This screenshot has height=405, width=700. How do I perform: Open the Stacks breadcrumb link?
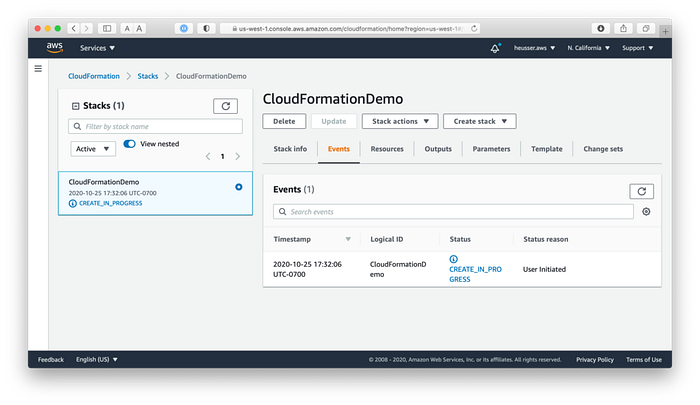(x=148, y=76)
